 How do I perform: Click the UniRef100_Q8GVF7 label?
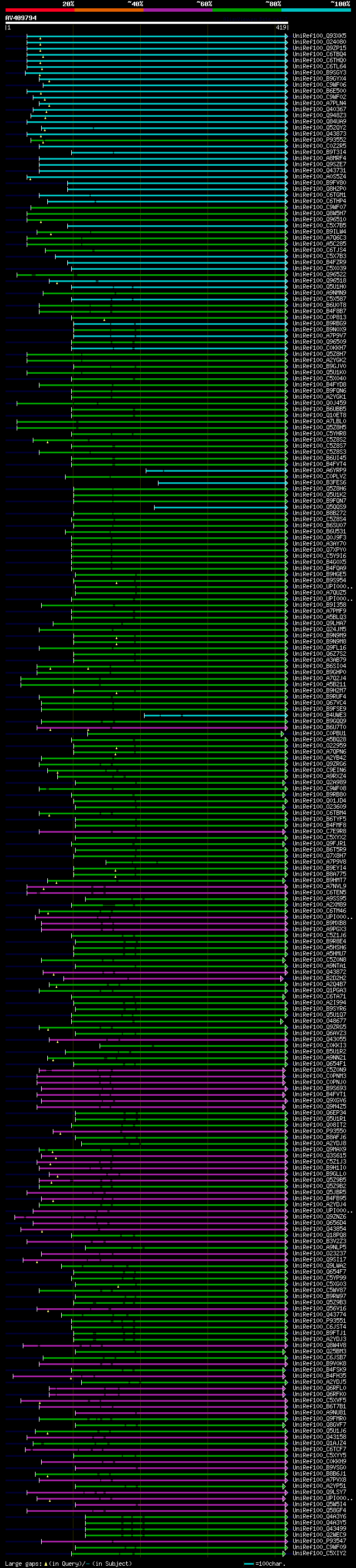(x=319, y=1425)
